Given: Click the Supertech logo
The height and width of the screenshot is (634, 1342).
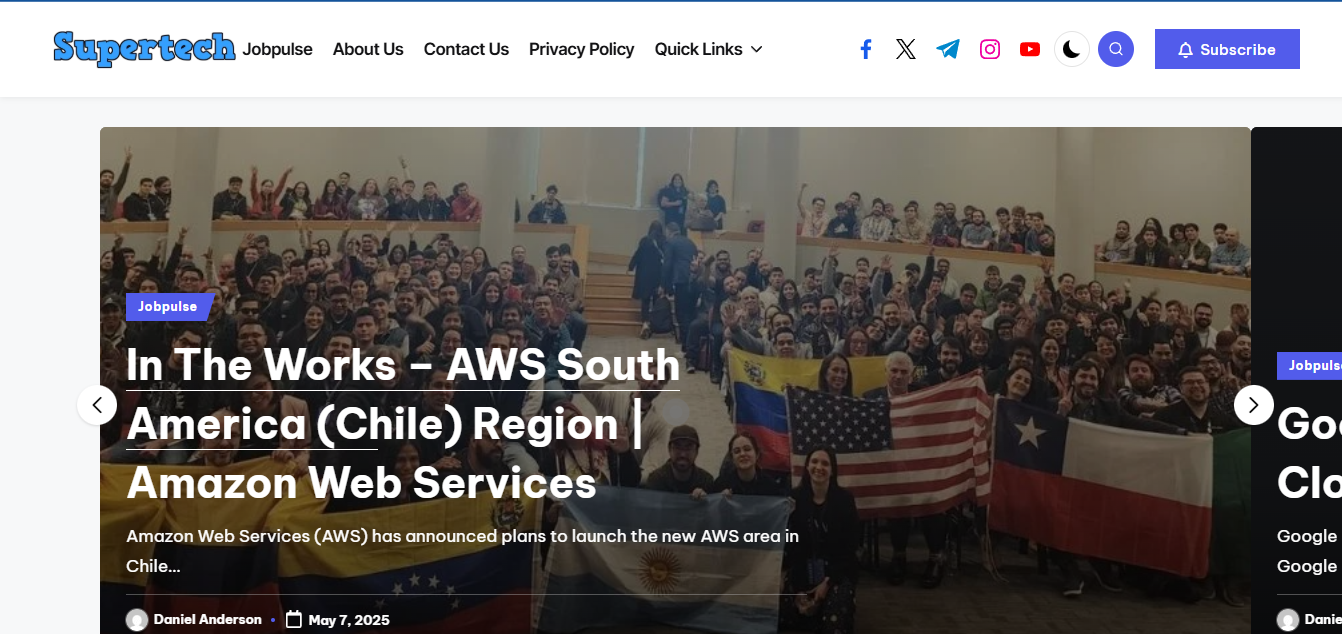Looking at the screenshot, I should (x=145, y=48).
